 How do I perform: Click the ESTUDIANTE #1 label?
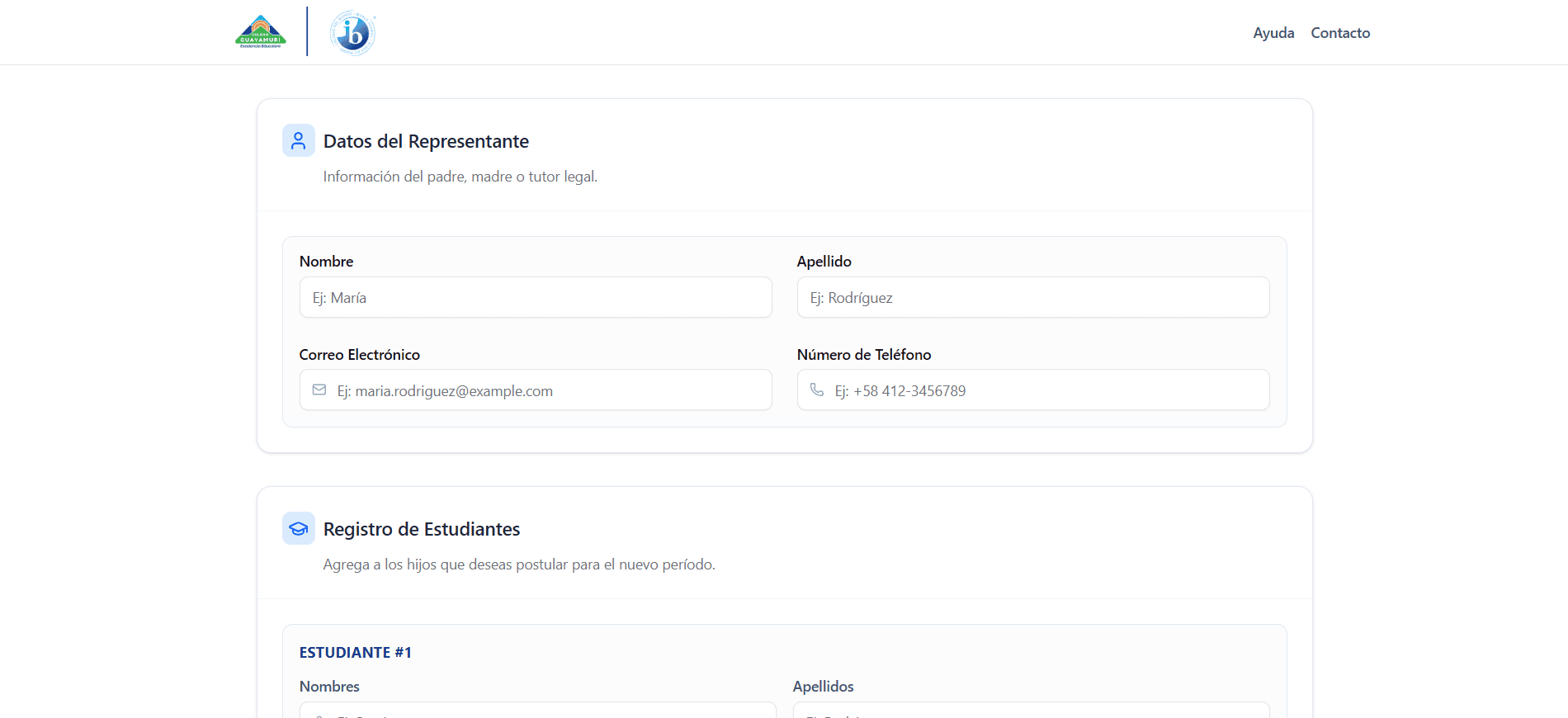(x=356, y=652)
